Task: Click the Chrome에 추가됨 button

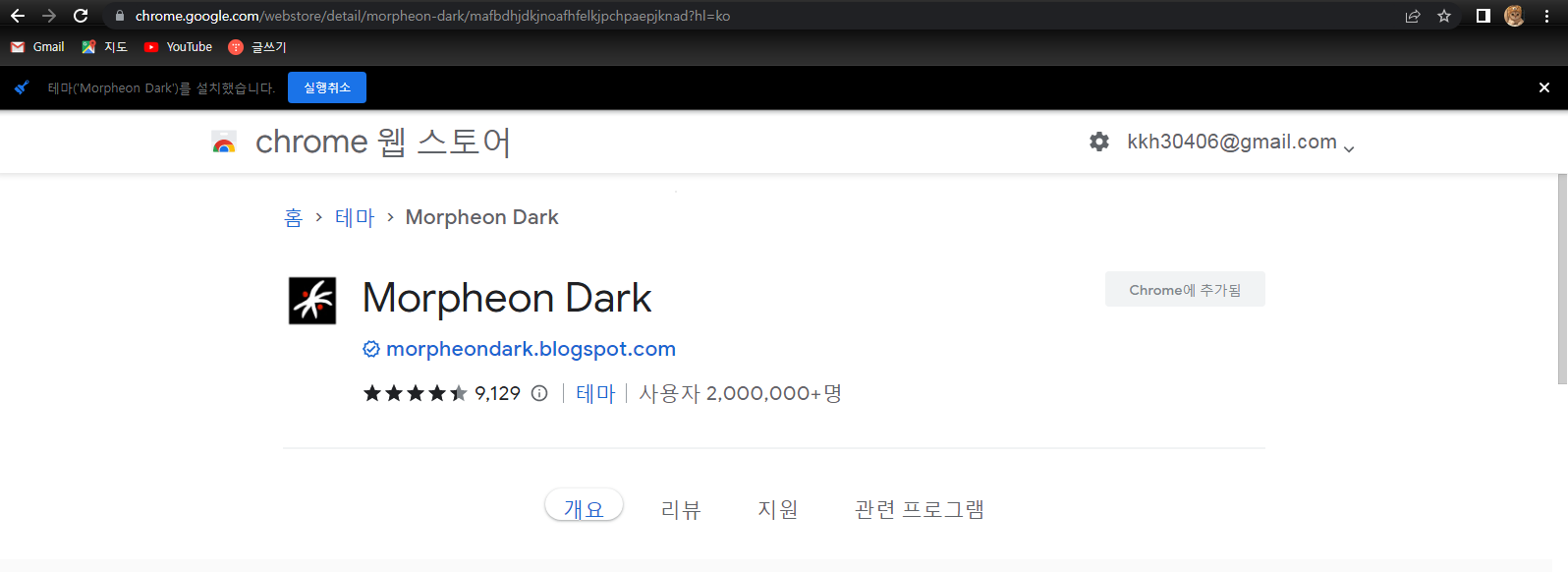Action: click(1185, 289)
